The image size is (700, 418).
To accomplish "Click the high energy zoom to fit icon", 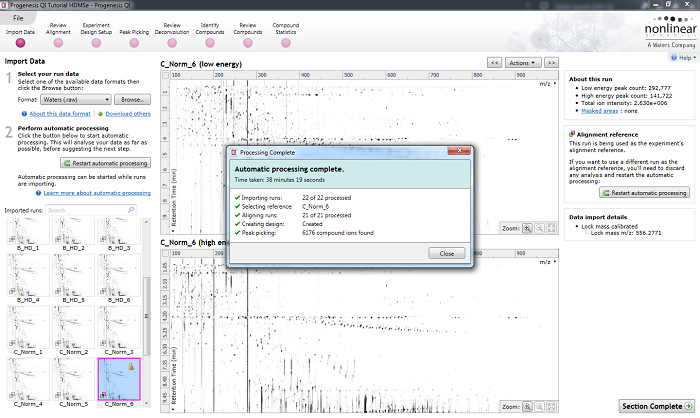I will [x=552, y=406].
